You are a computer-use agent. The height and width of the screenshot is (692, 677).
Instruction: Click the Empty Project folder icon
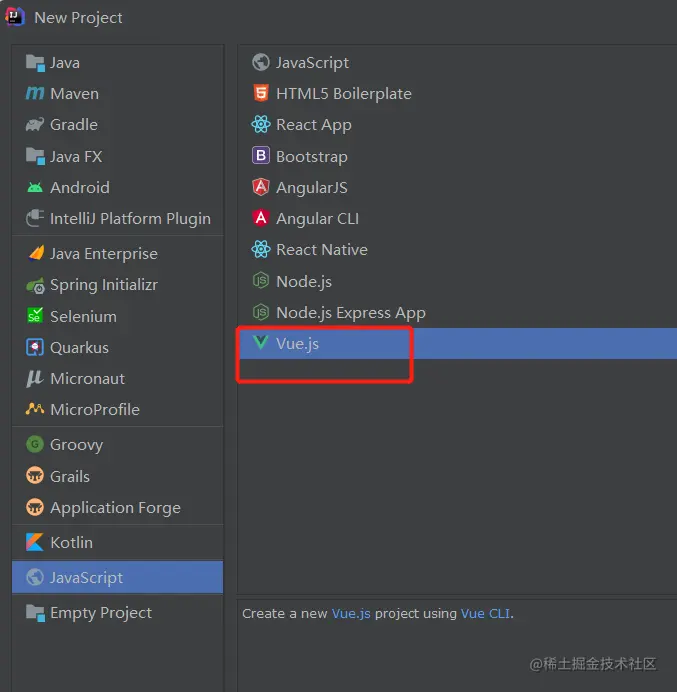click(x=35, y=613)
